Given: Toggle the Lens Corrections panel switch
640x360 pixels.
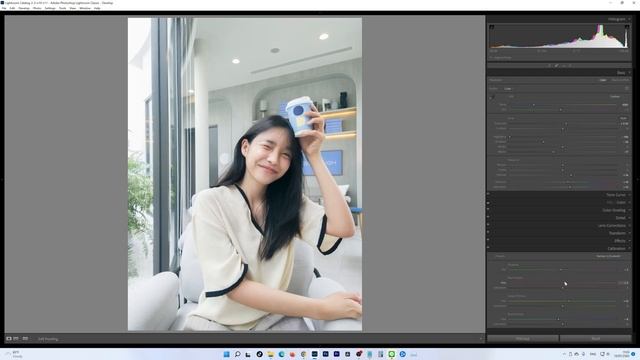Looking at the screenshot, I should tap(488, 225).
